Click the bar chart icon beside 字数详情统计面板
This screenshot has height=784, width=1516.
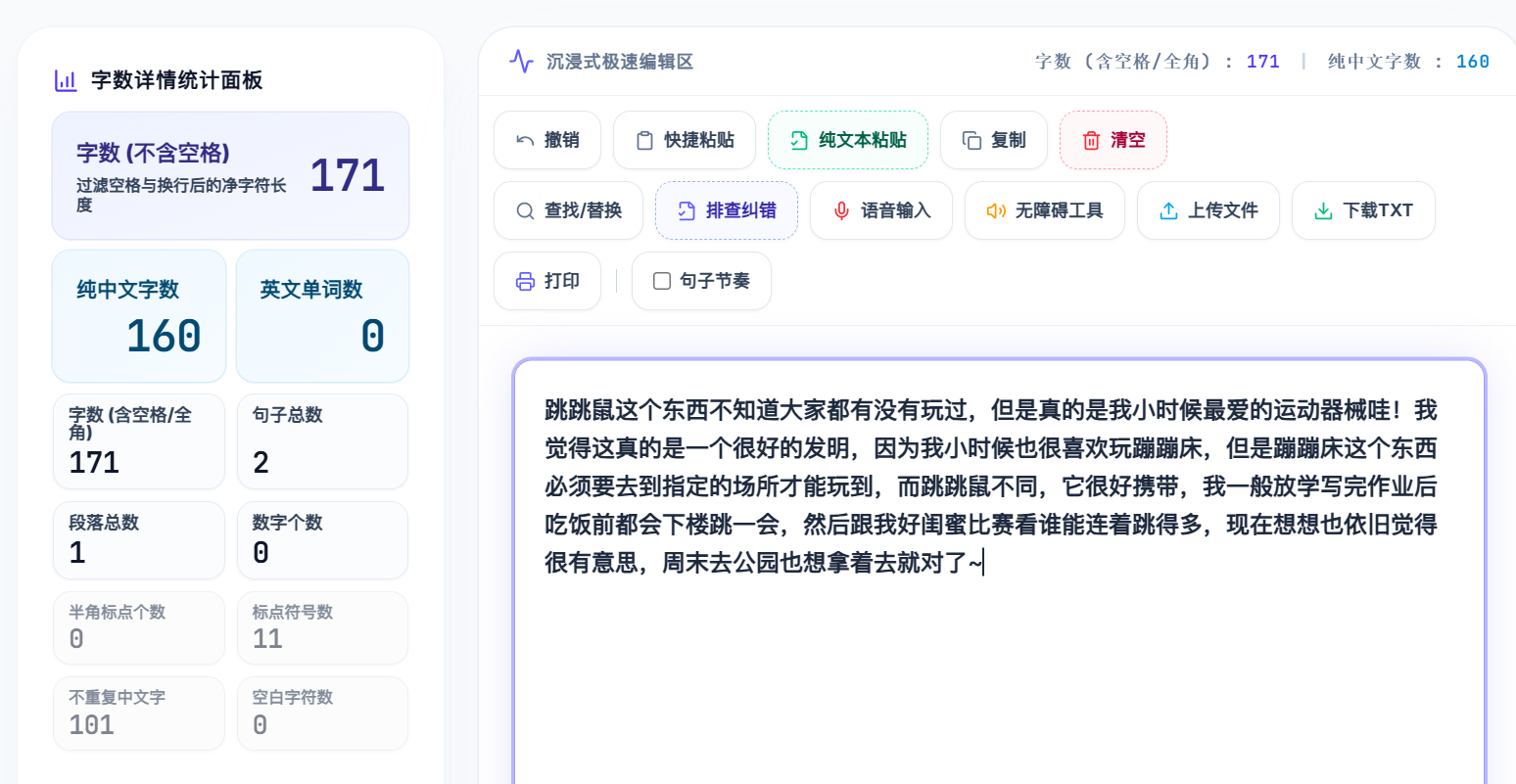[x=66, y=80]
